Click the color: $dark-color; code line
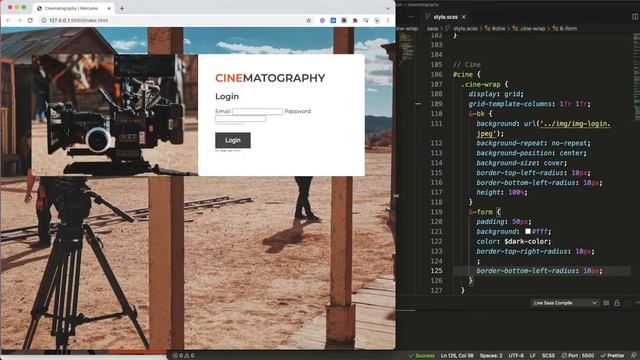This screenshot has height=360, width=640. coord(513,241)
